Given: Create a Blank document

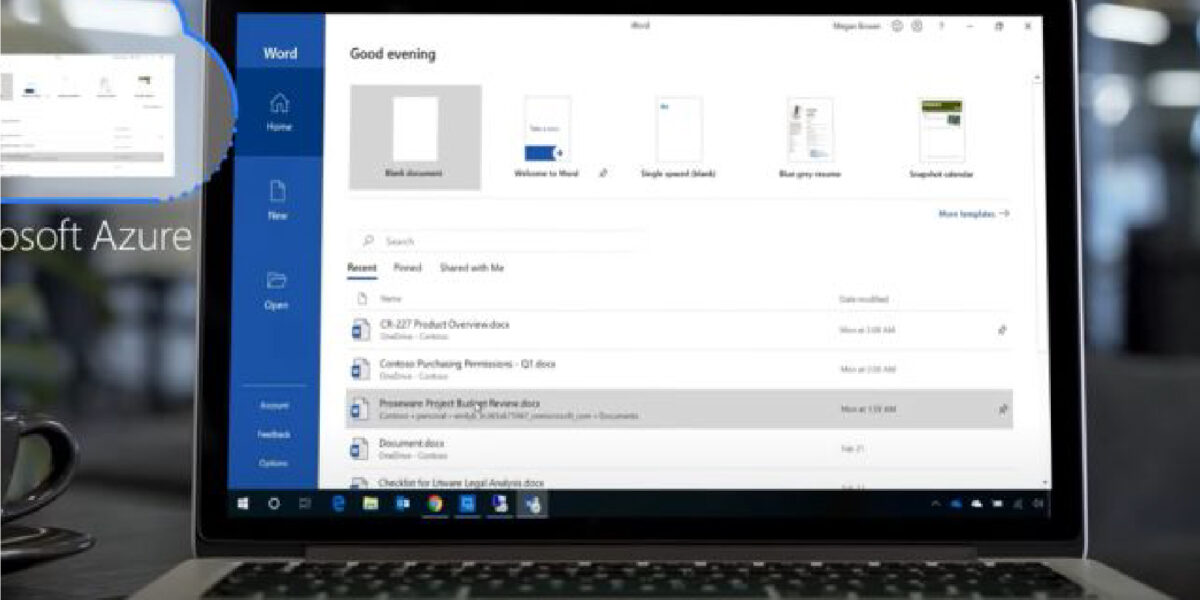Looking at the screenshot, I should point(414,137).
